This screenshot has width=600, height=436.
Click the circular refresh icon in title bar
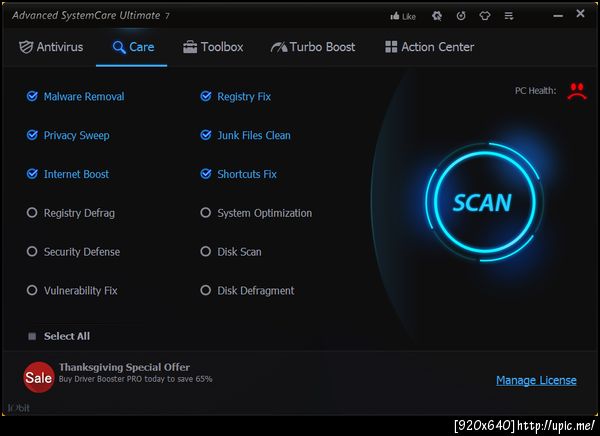point(461,16)
